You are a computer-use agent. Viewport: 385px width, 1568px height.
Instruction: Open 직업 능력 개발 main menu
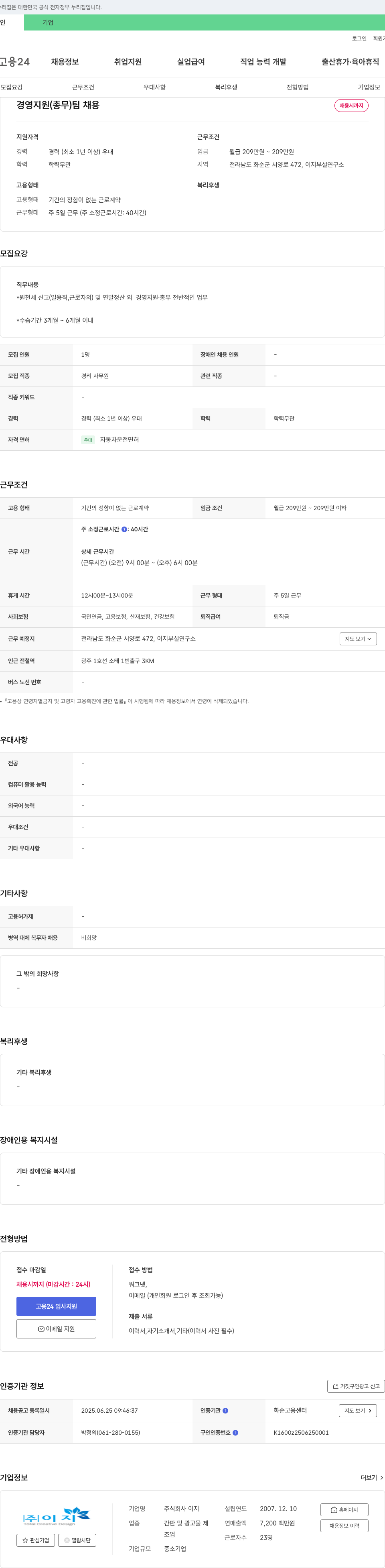point(263,61)
